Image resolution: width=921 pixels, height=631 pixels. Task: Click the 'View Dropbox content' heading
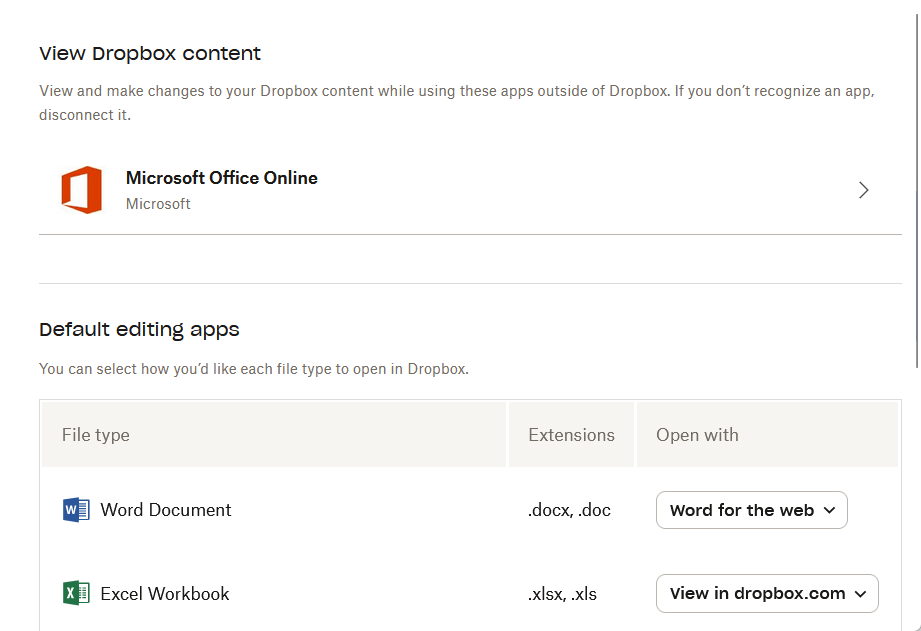(x=150, y=53)
